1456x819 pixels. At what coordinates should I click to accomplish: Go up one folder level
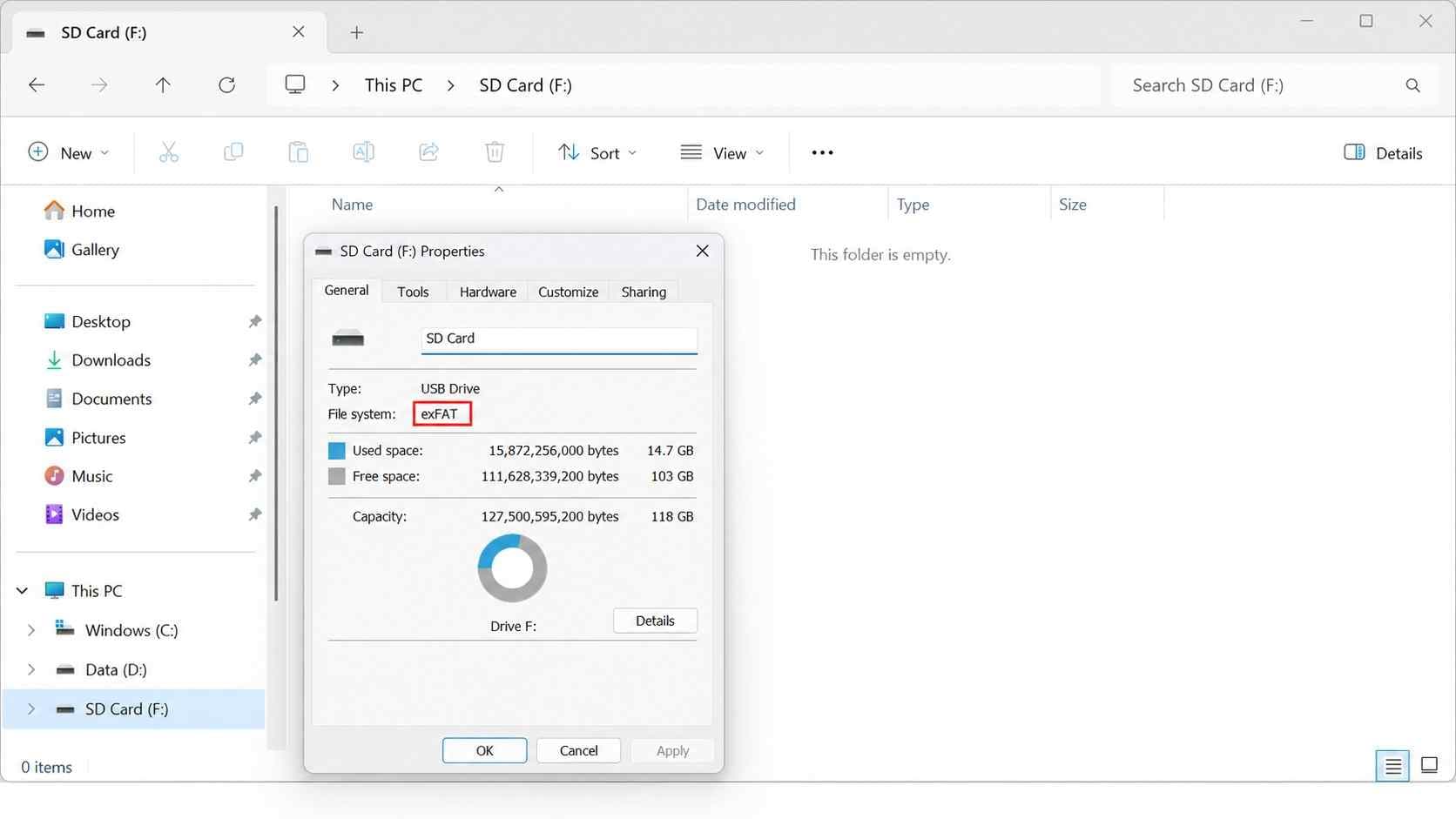click(x=163, y=85)
